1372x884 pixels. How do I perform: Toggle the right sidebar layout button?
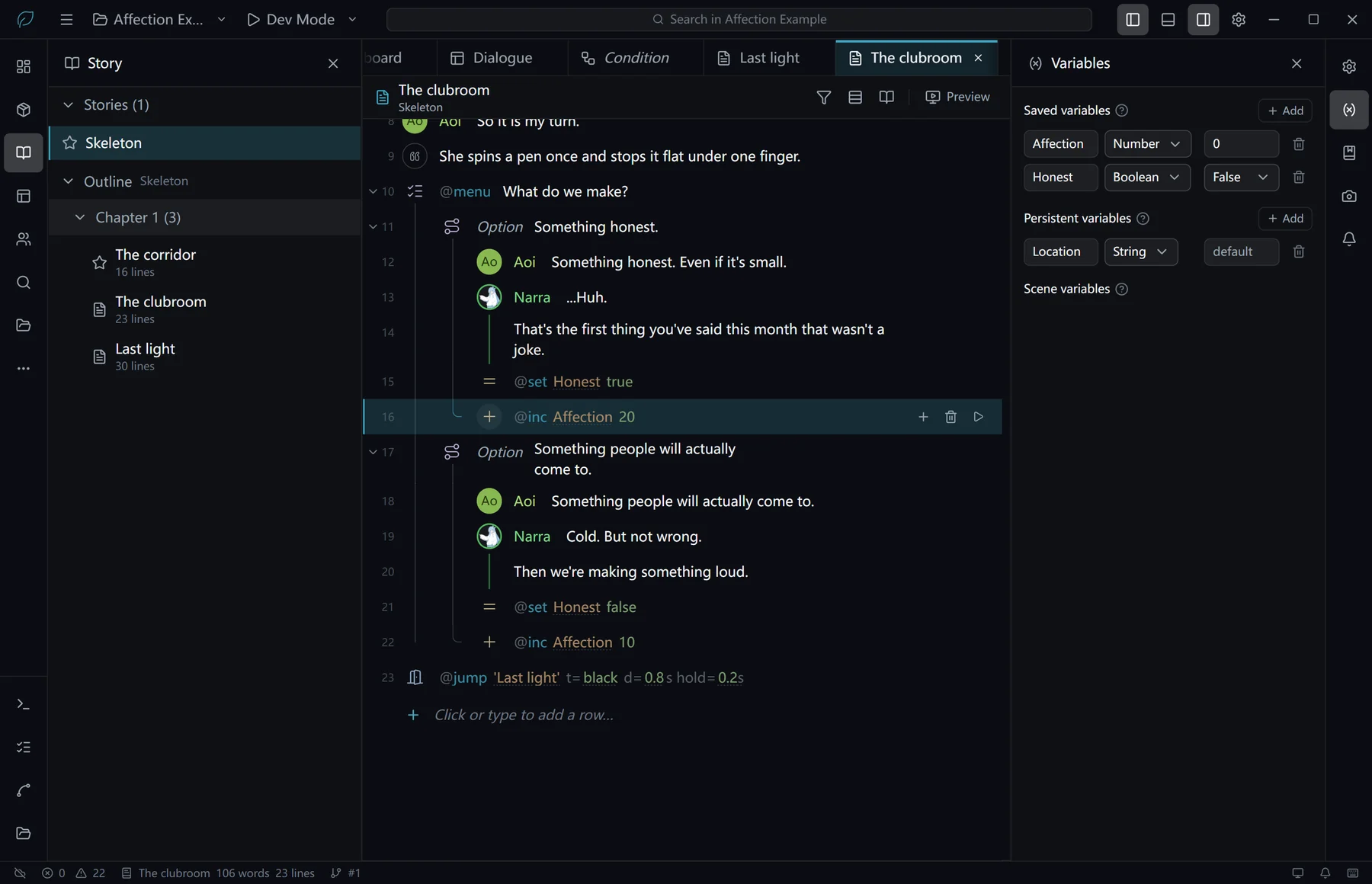1203,20
